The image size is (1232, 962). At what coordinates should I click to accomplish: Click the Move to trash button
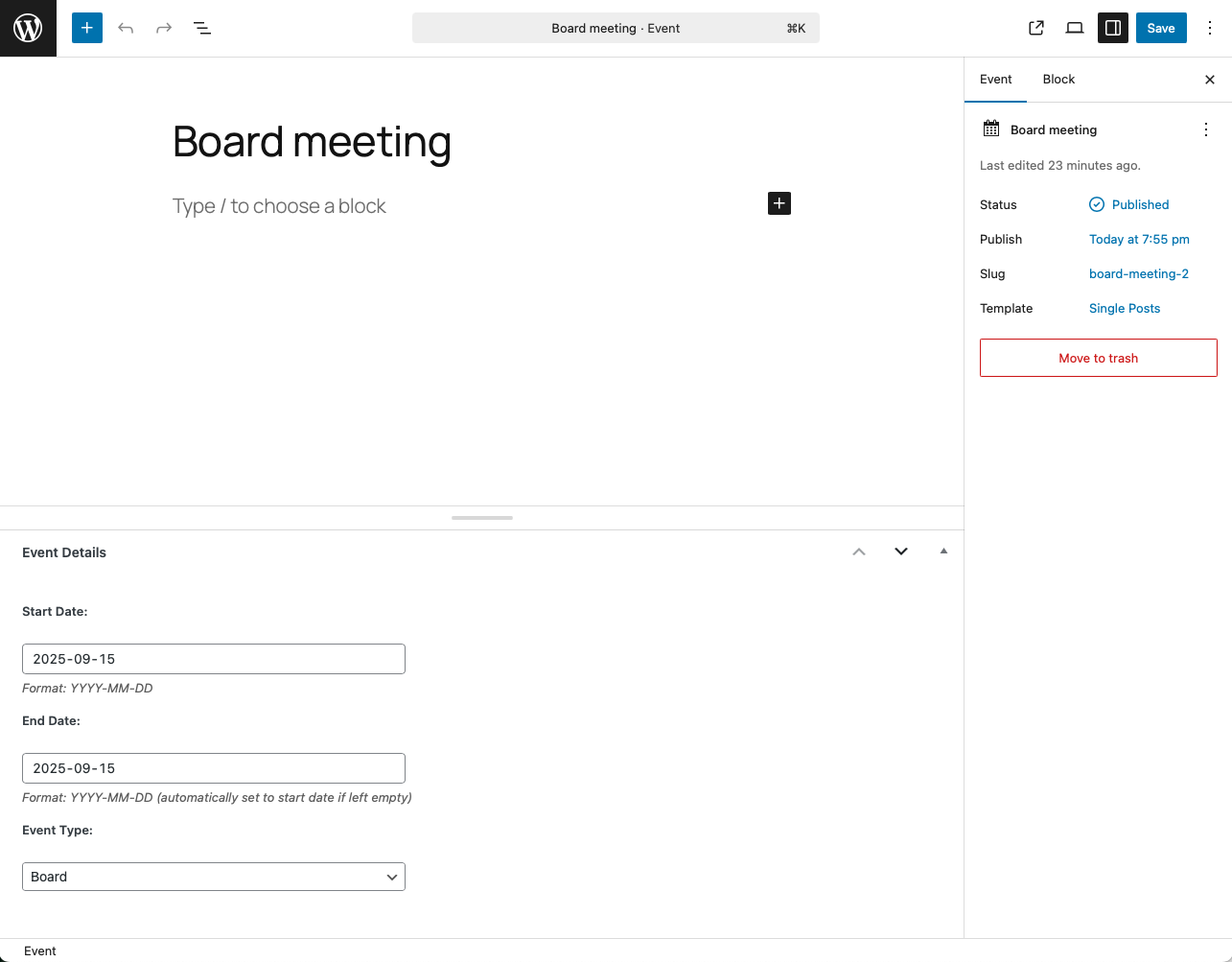click(x=1098, y=357)
